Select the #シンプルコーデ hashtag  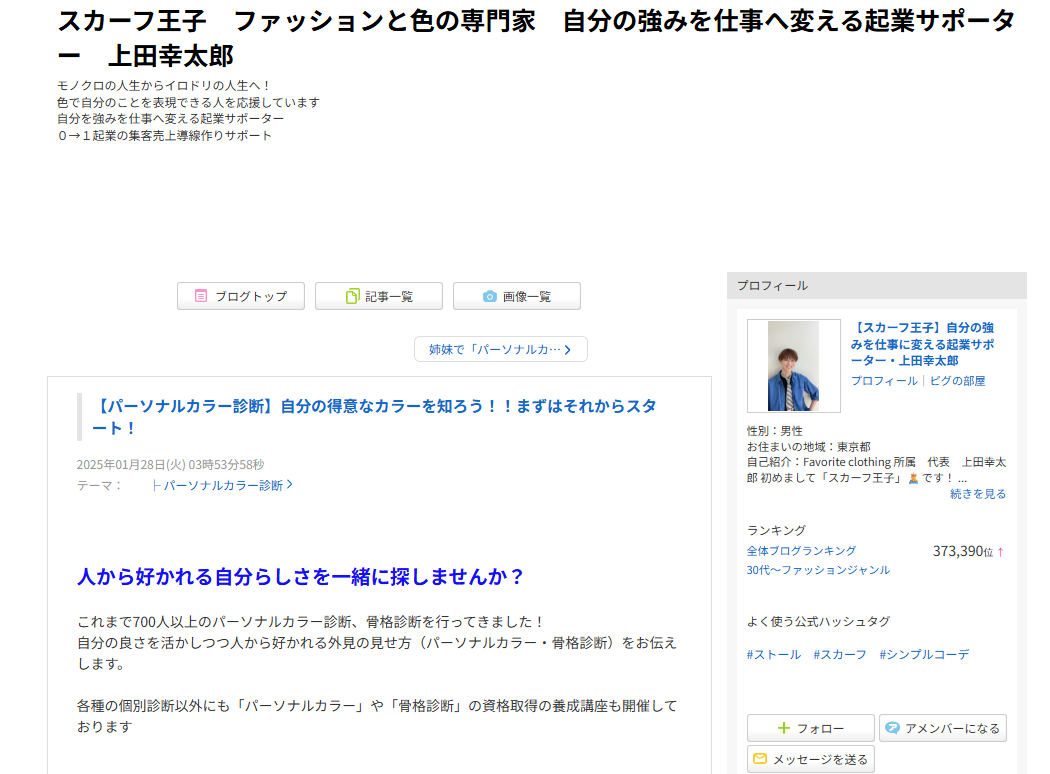click(x=923, y=655)
